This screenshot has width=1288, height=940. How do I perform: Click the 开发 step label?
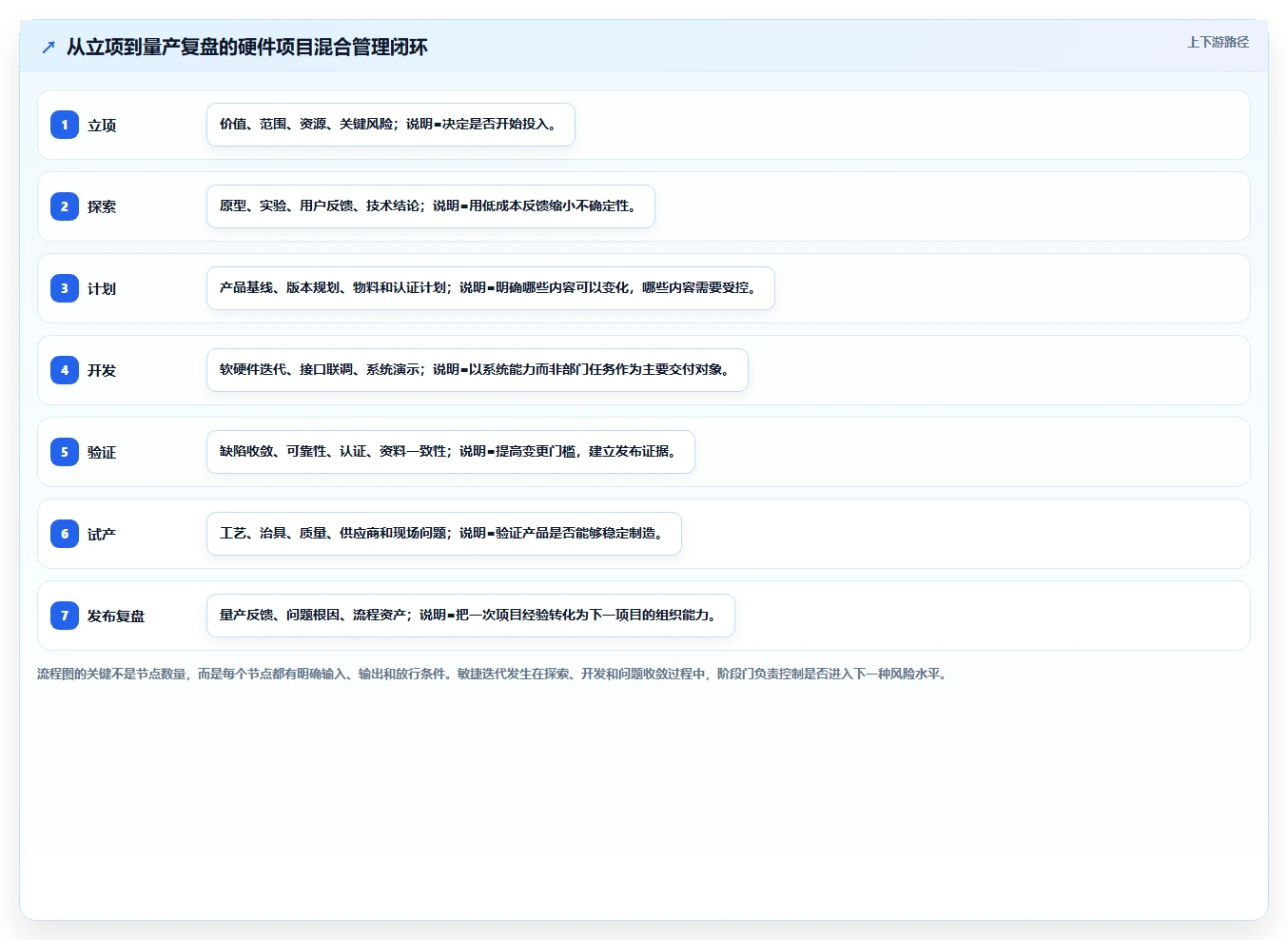click(x=102, y=371)
